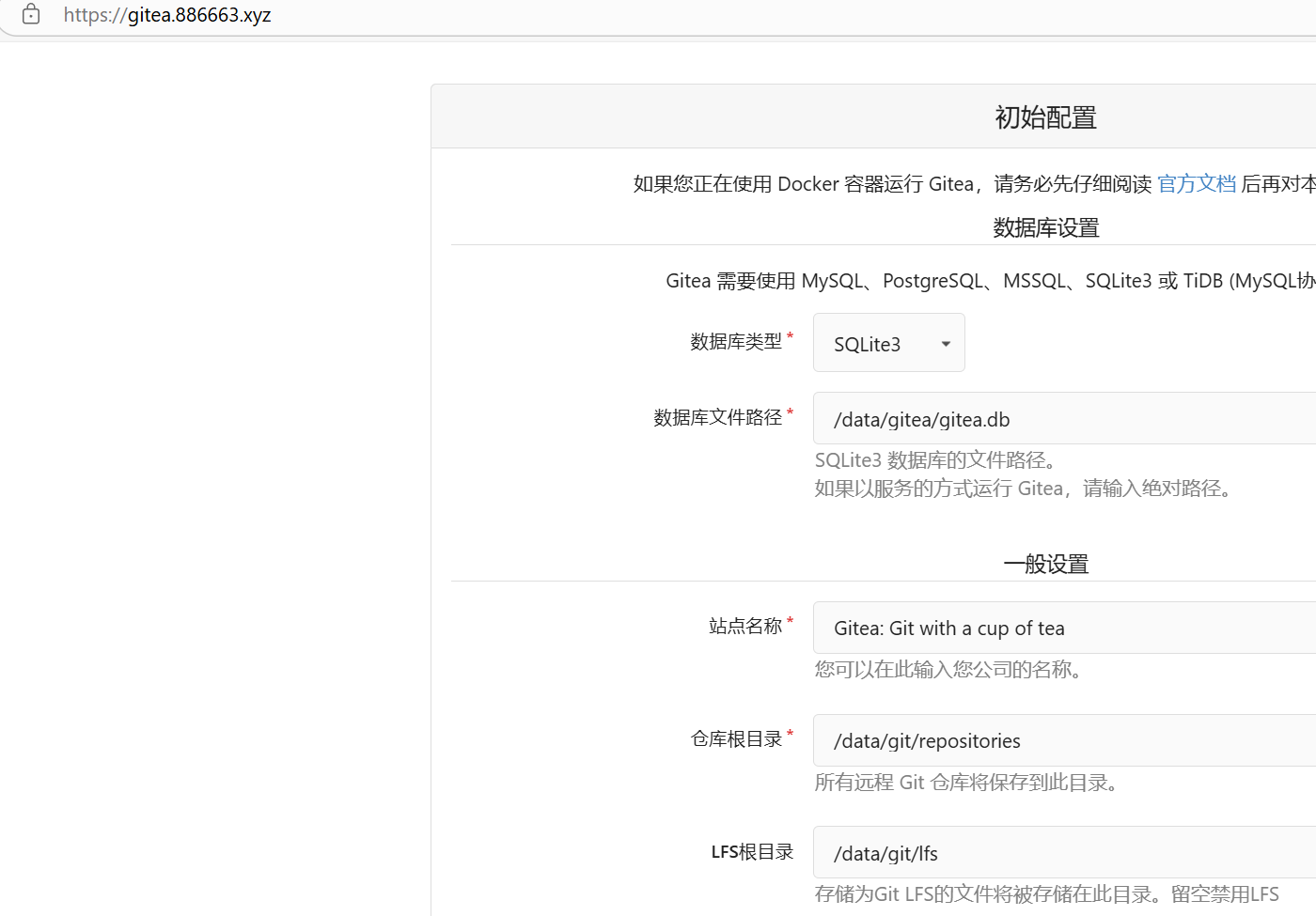Open the SQLite3 database type dropdown
Image resolution: width=1316 pixels, height=916 pixels.
click(x=887, y=344)
